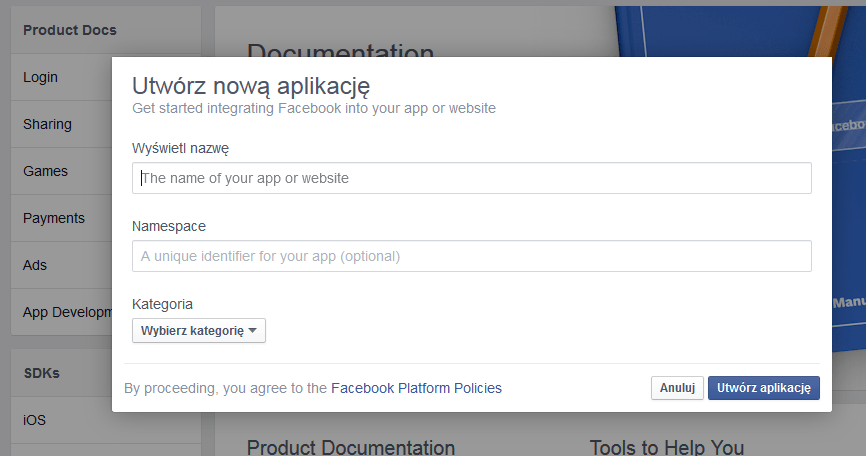Open Sharing in the Product Docs sidebar

61,124
